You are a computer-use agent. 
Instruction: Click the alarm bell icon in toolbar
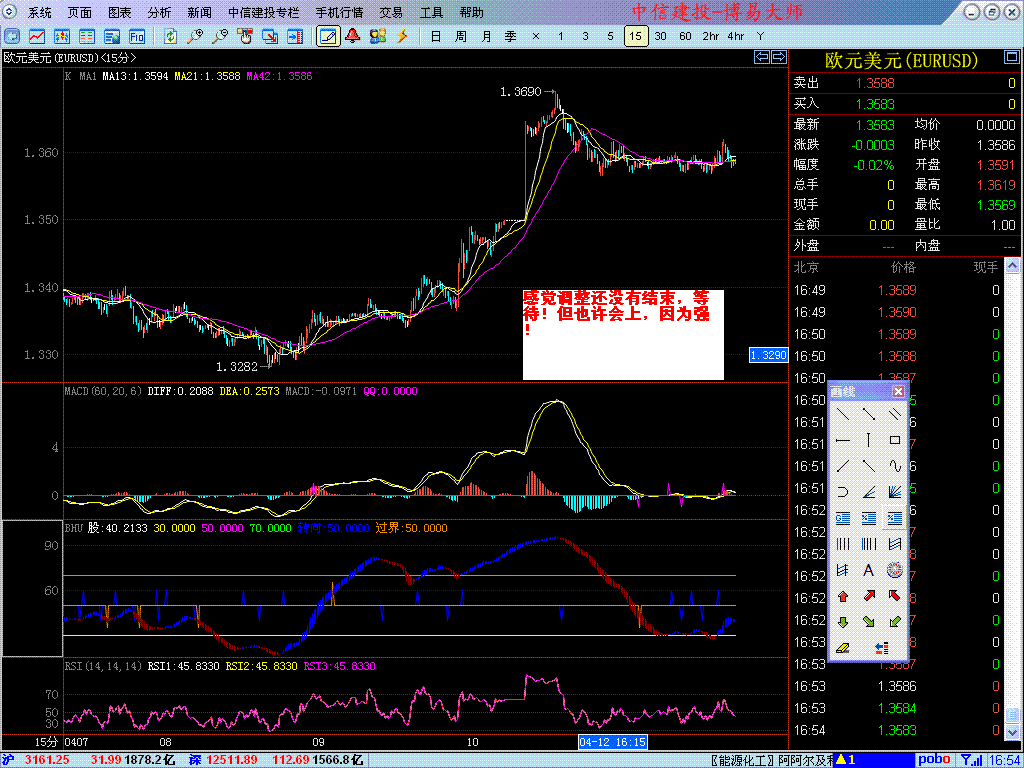tap(352, 36)
